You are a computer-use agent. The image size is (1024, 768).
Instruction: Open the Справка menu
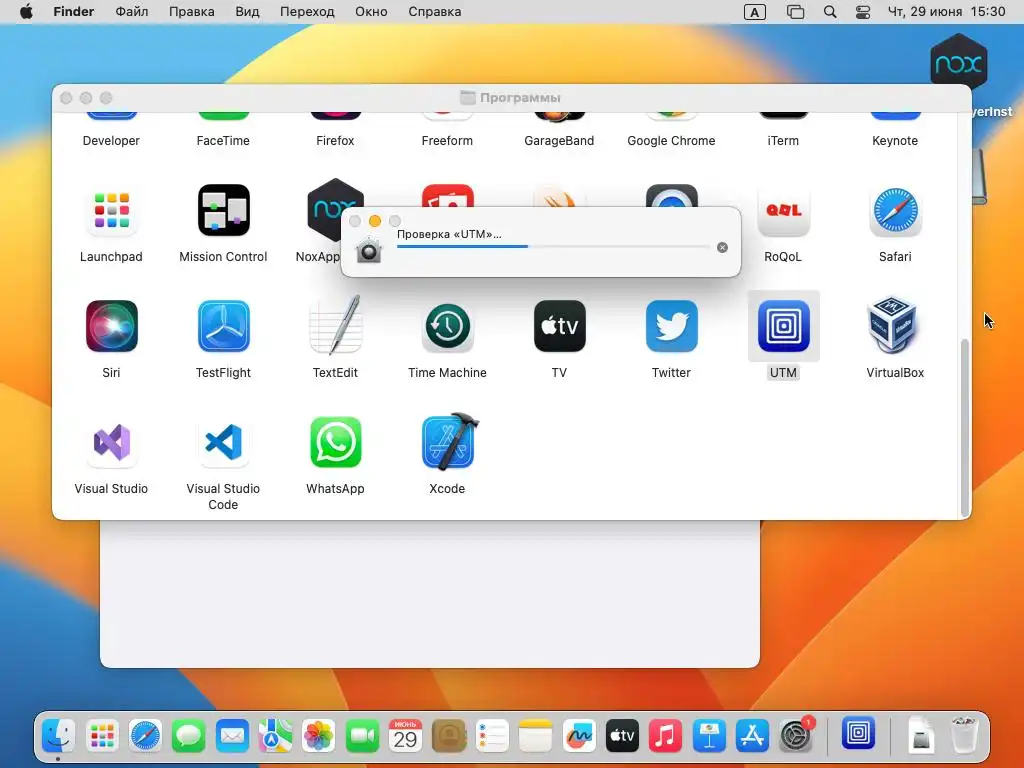[434, 12]
